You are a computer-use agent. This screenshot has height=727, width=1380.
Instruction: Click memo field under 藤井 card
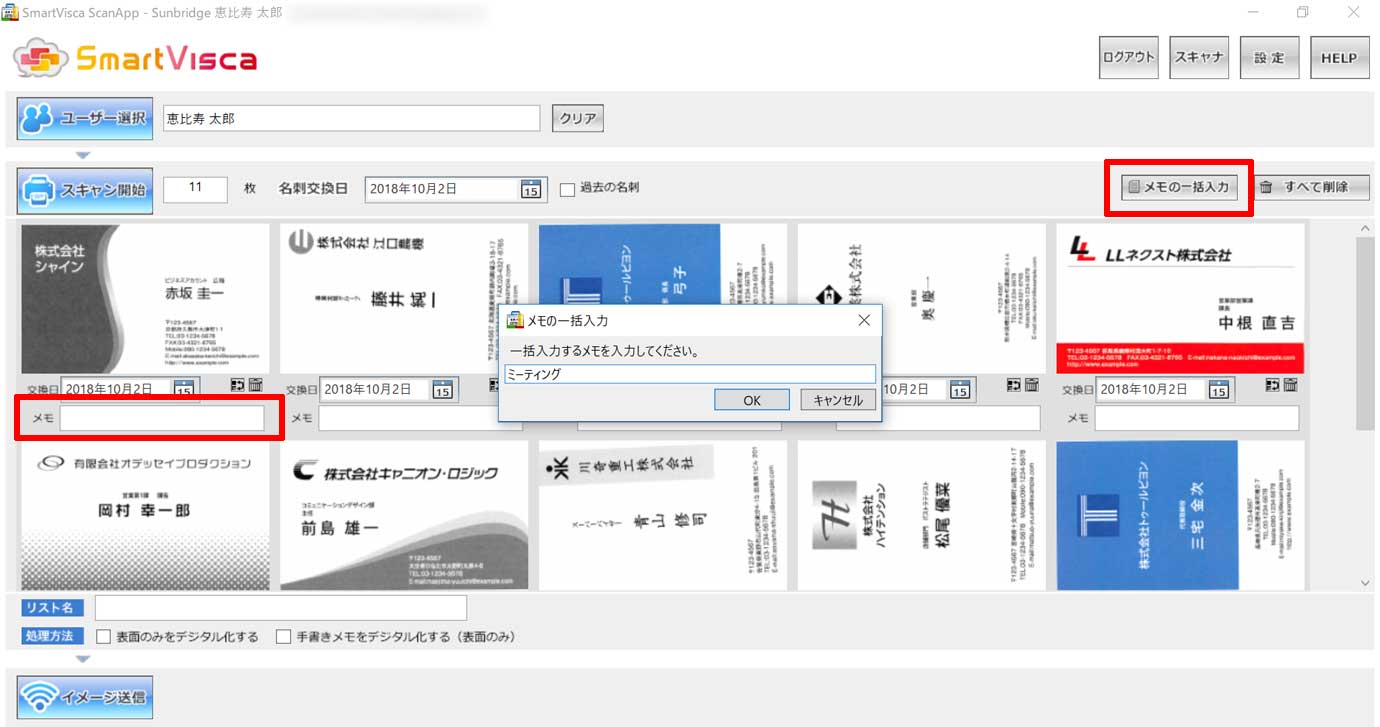(x=408, y=418)
